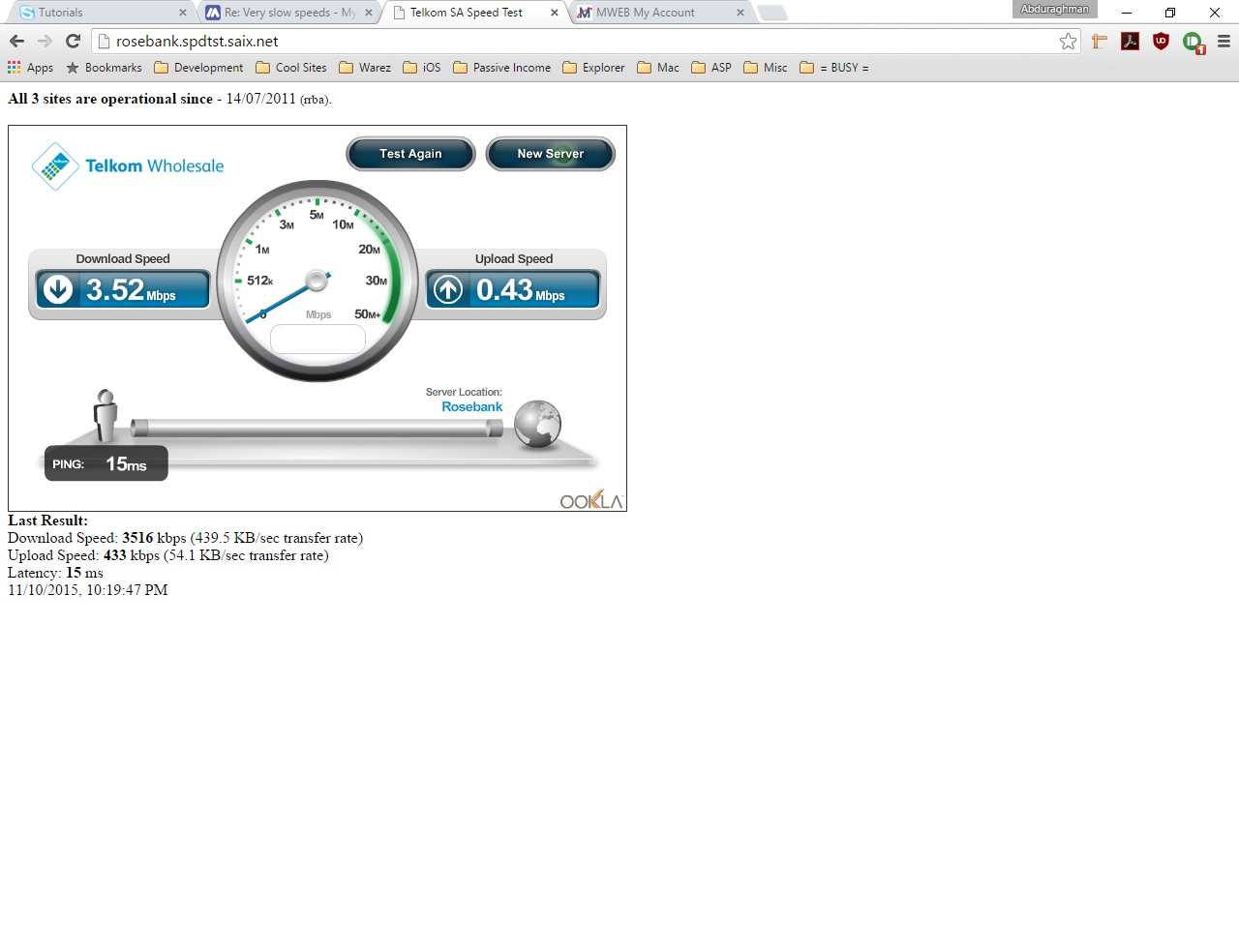Close the Telkom SA Speed Test tab
The image size is (1239, 952).
[555, 13]
